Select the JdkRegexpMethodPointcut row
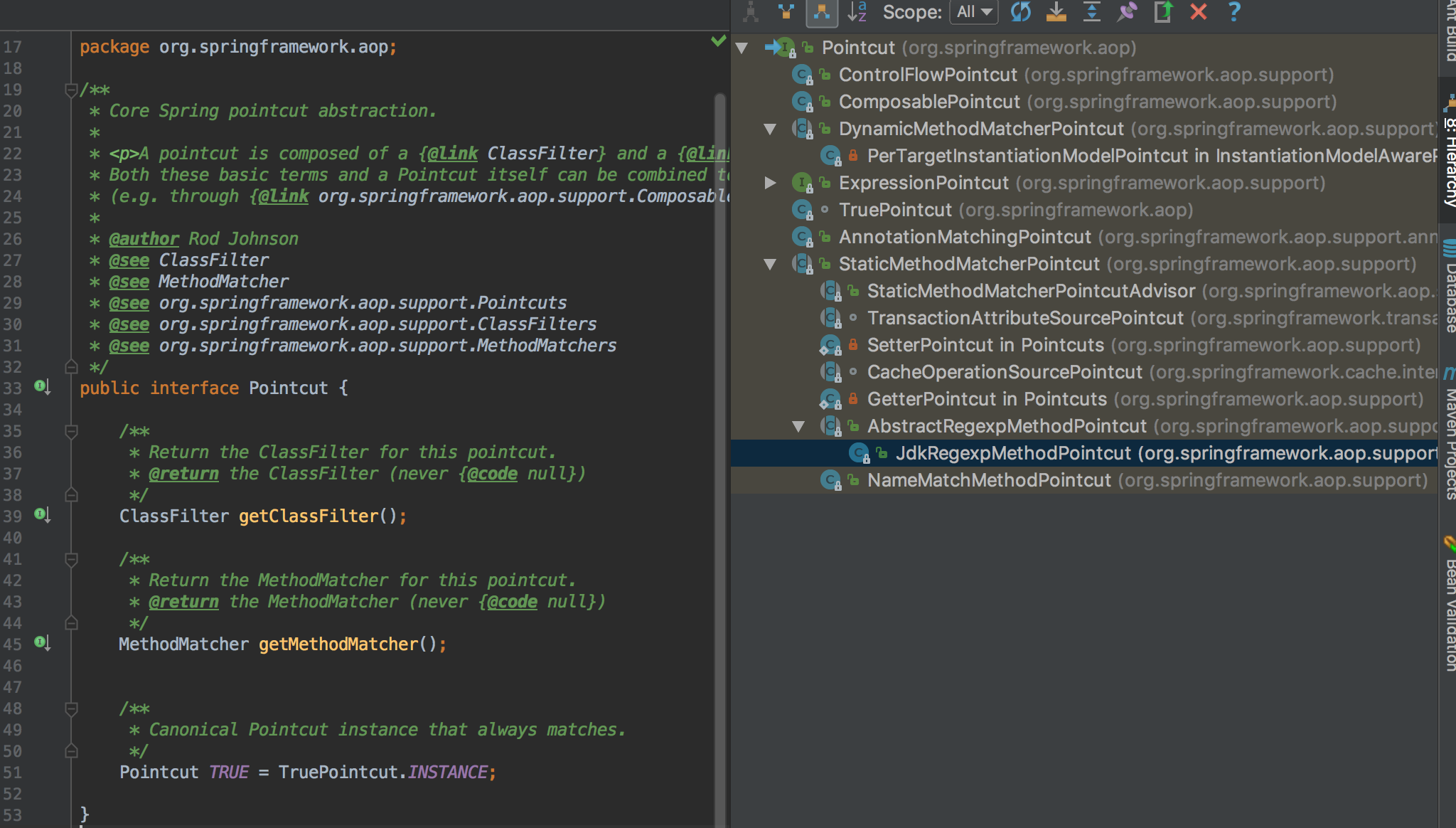This screenshot has height=828, width=1456. (x=1084, y=453)
